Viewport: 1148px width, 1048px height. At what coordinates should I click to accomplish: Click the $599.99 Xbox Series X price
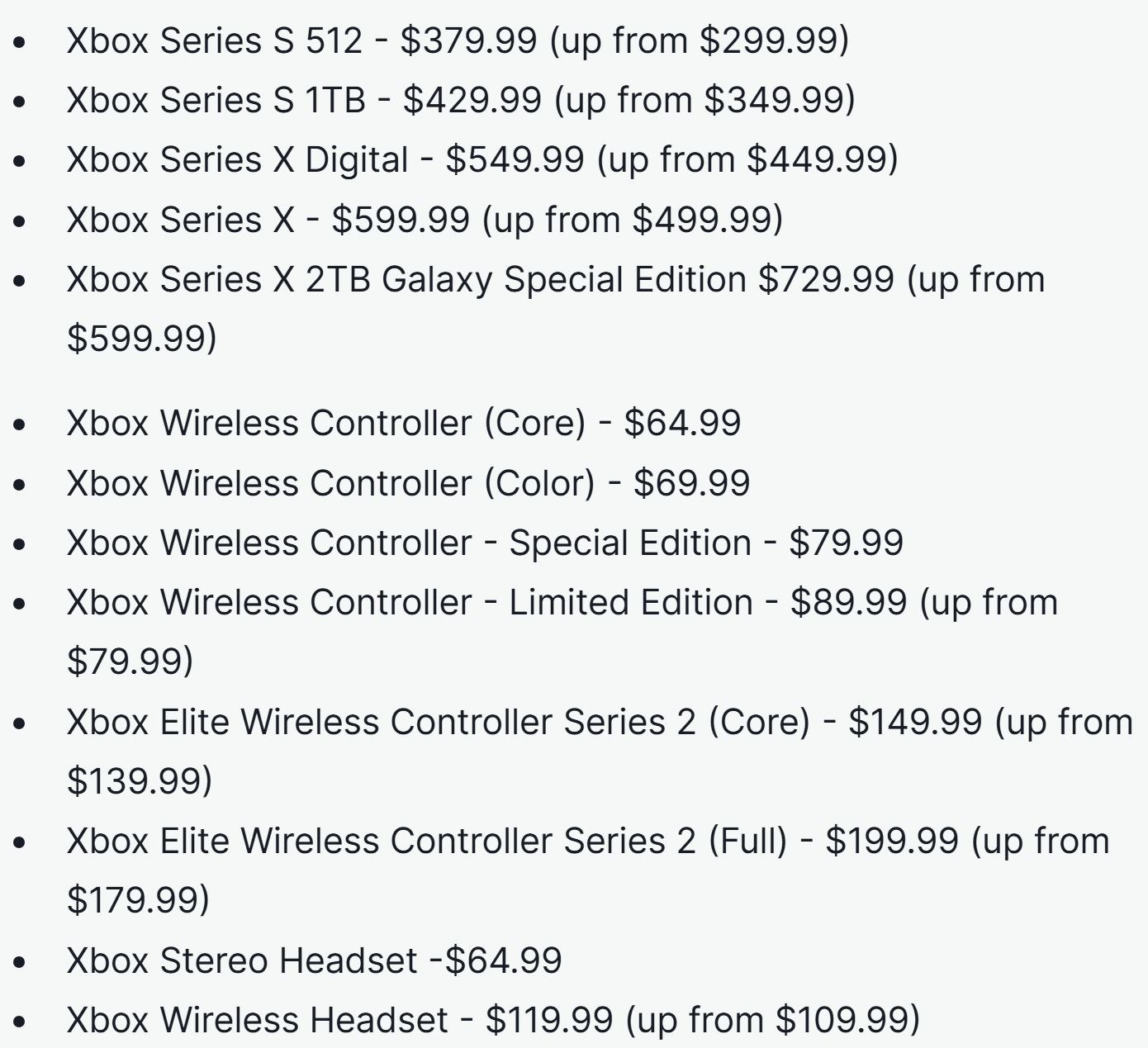(401, 220)
